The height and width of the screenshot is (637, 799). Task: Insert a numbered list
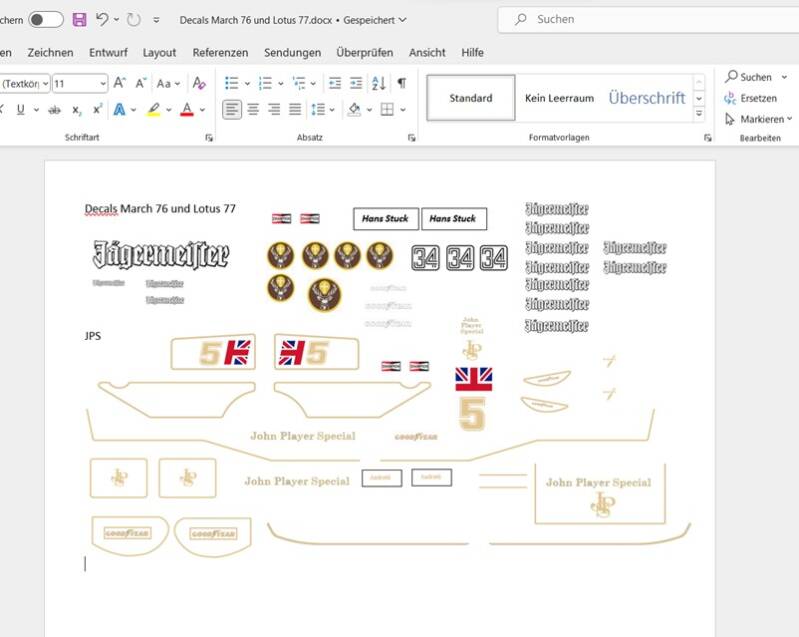265,83
